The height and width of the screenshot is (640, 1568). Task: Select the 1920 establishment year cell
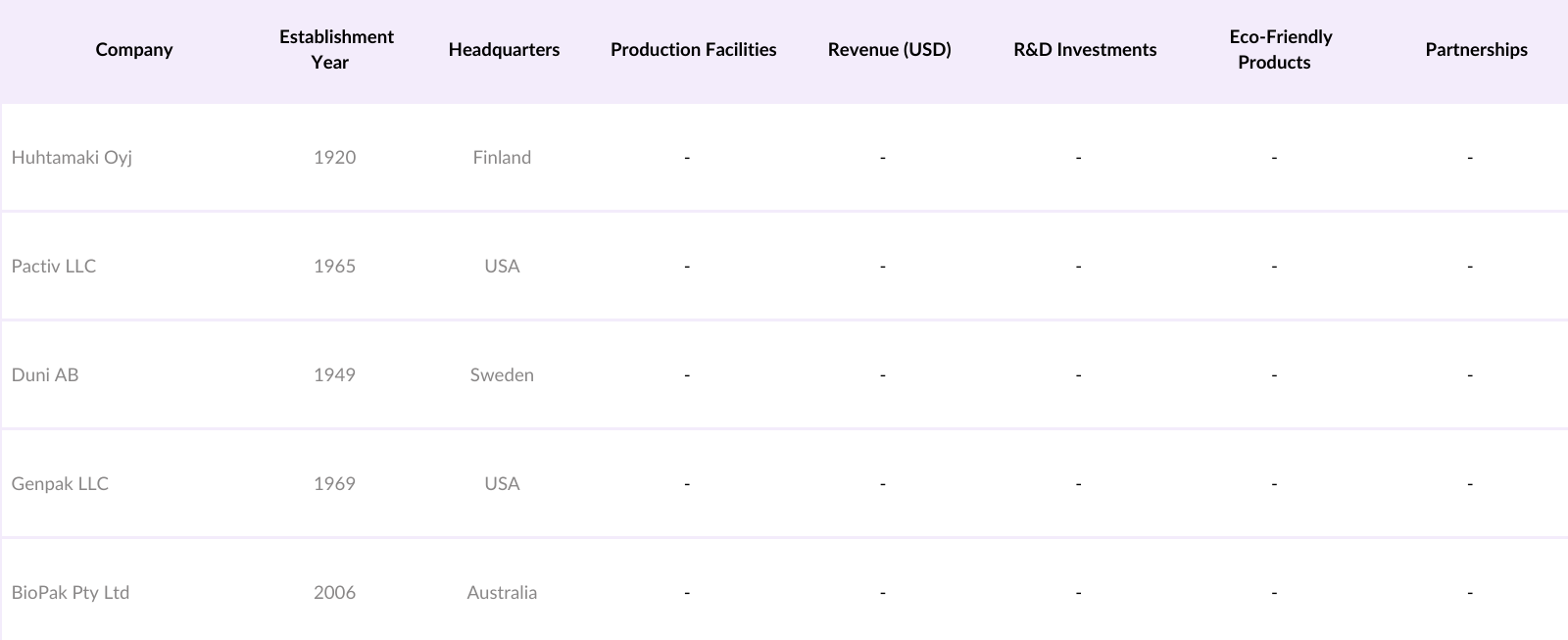click(334, 158)
